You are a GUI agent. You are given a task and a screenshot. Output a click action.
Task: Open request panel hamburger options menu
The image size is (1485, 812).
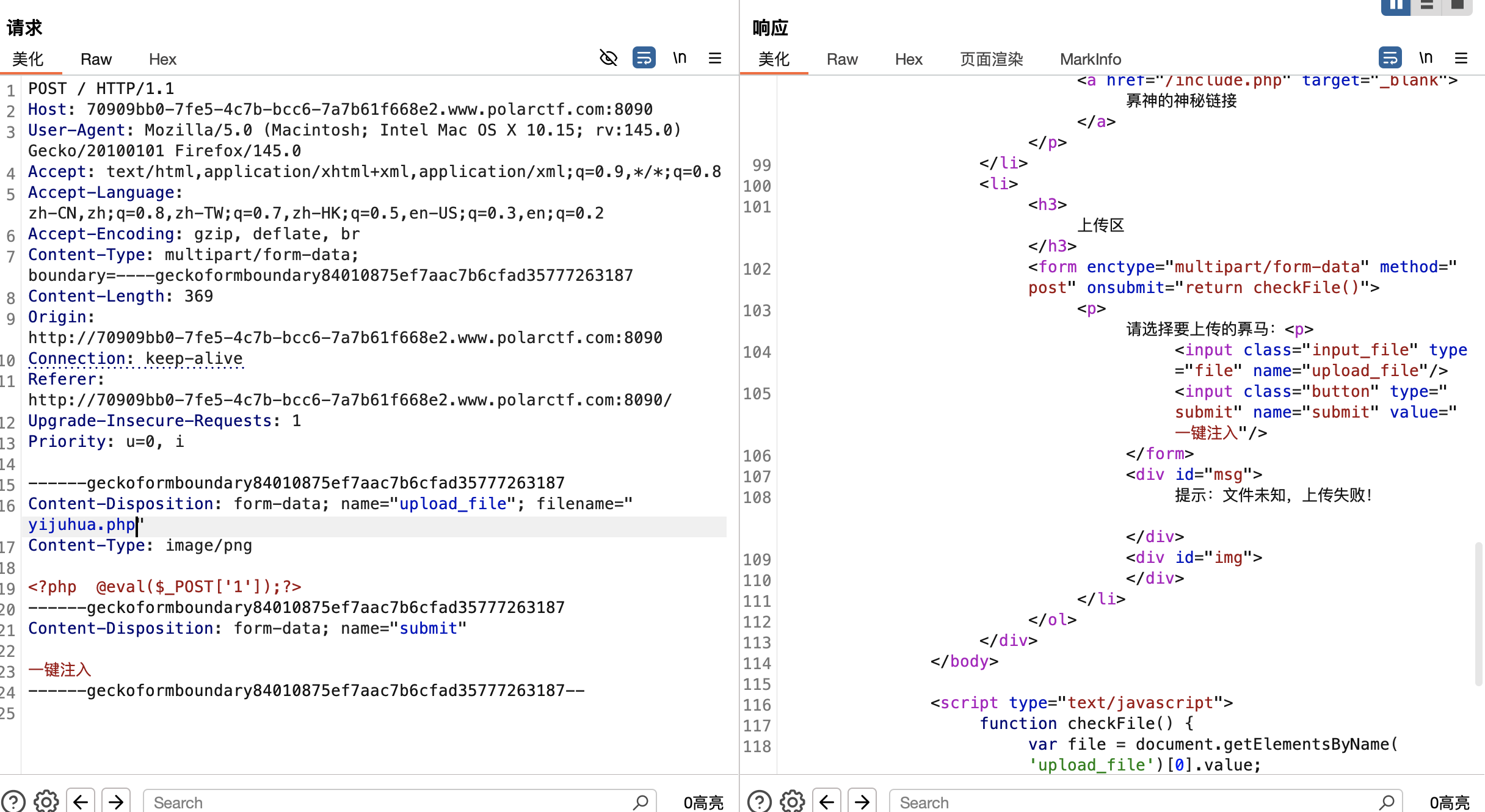(715, 58)
